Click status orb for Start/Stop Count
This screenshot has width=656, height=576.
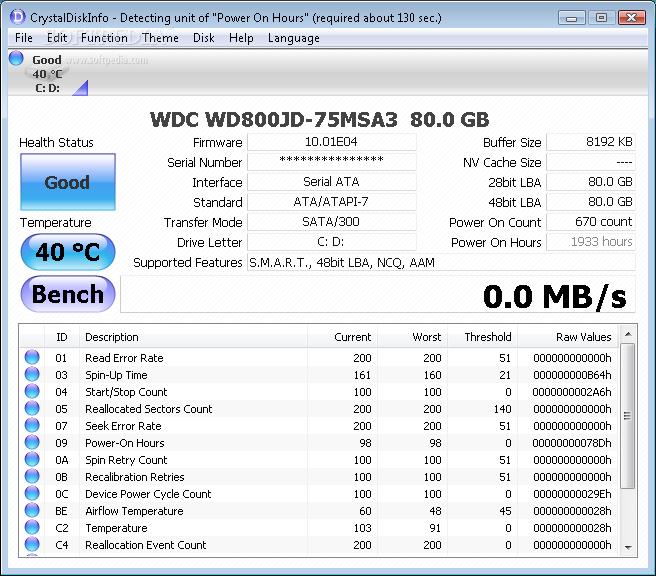[x=32, y=392]
